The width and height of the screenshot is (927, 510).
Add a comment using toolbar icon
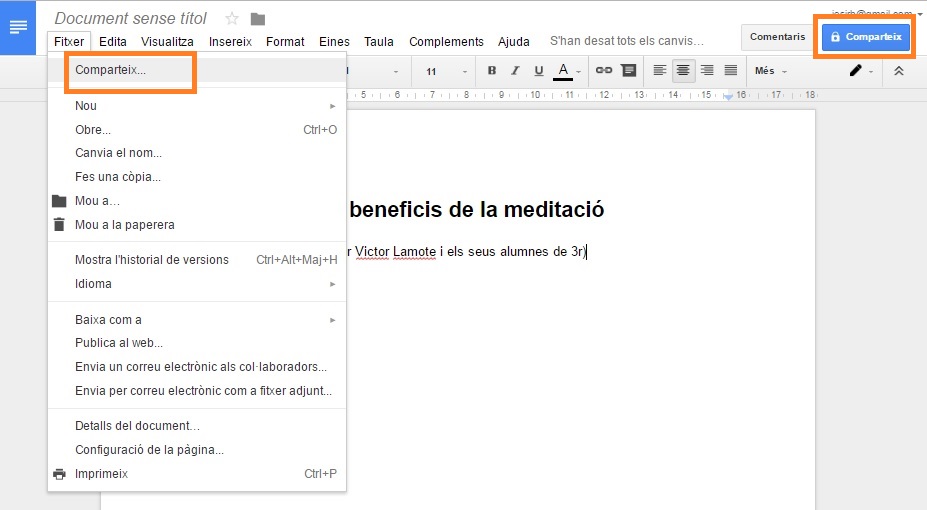coord(629,70)
